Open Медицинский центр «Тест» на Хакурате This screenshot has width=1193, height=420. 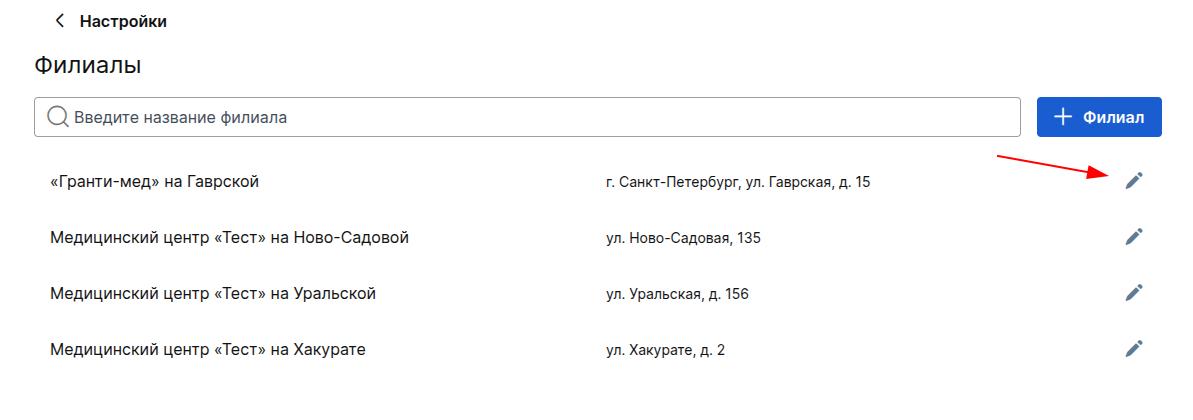(x=208, y=349)
